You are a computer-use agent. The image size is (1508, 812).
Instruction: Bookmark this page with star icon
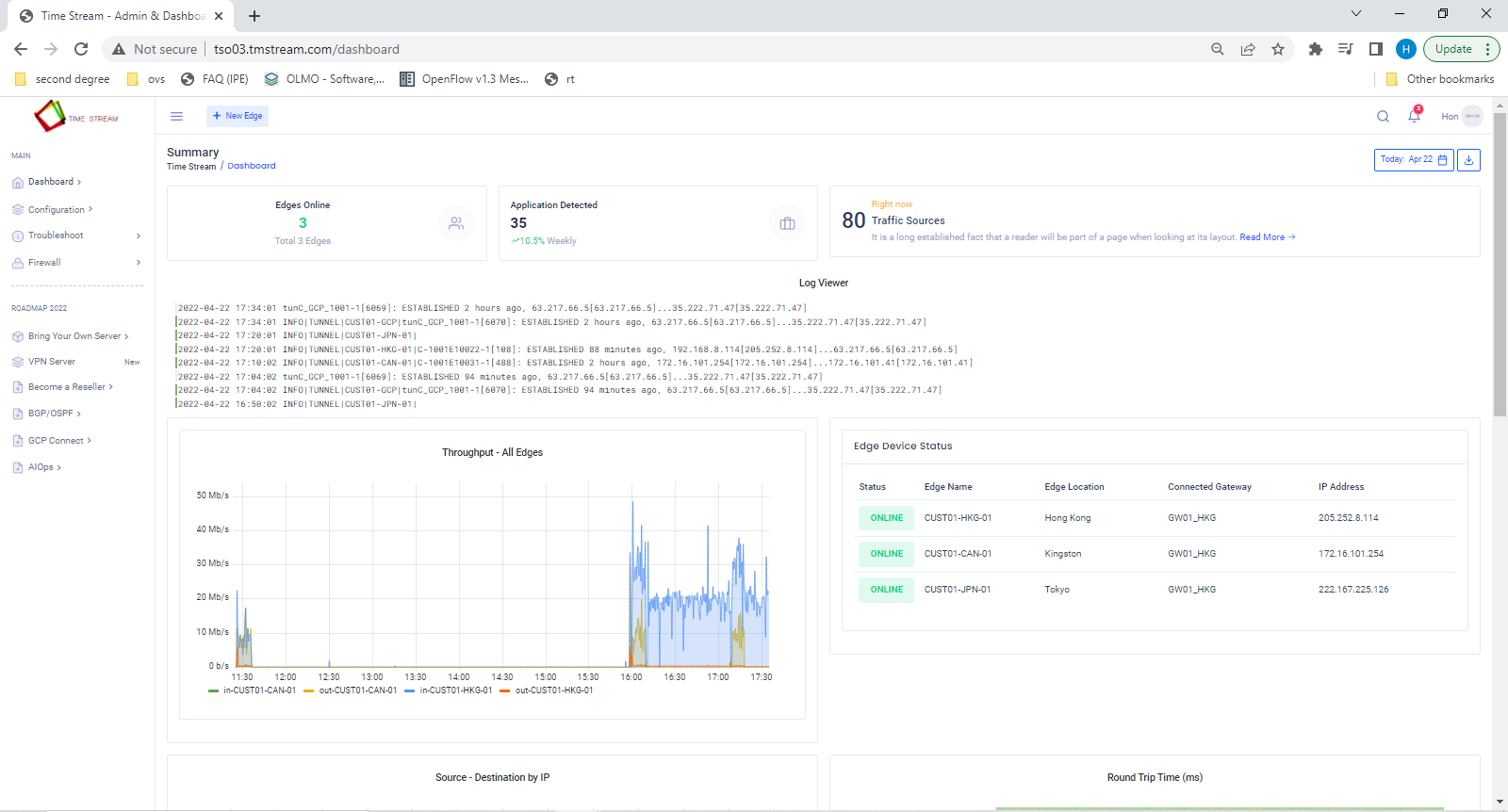coord(1278,49)
